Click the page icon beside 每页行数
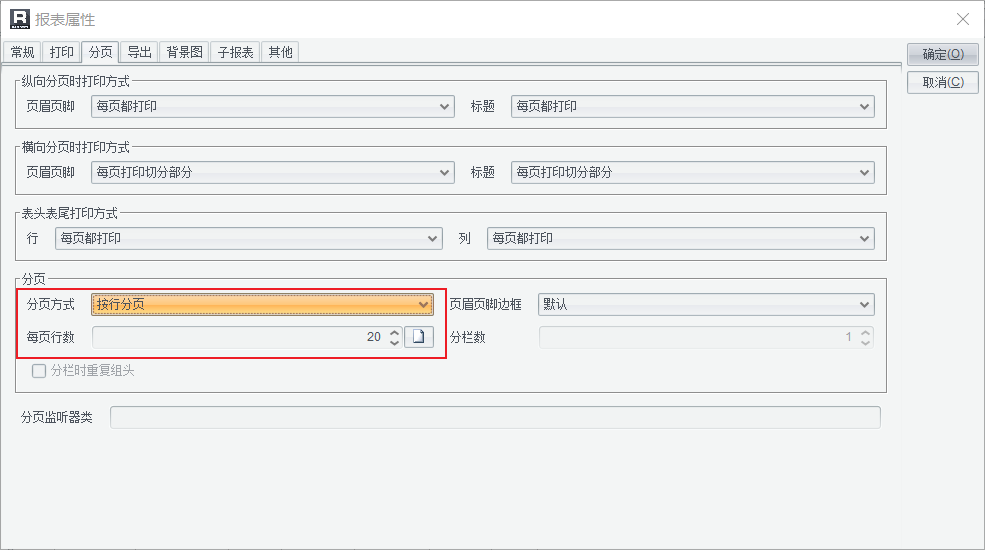Screen dimensions: 985x550 coord(419,337)
